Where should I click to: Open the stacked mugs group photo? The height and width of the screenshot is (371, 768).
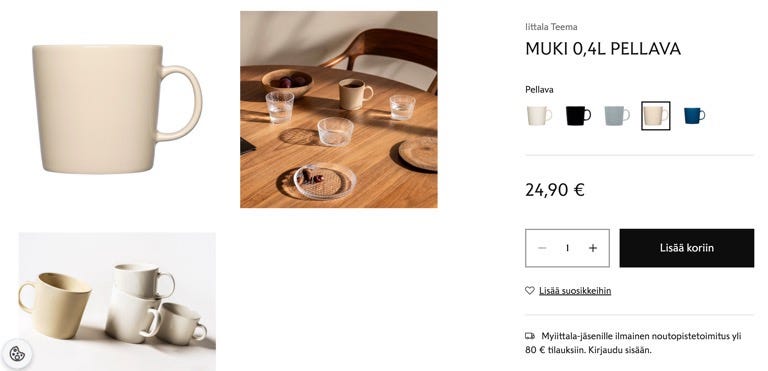click(x=117, y=301)
